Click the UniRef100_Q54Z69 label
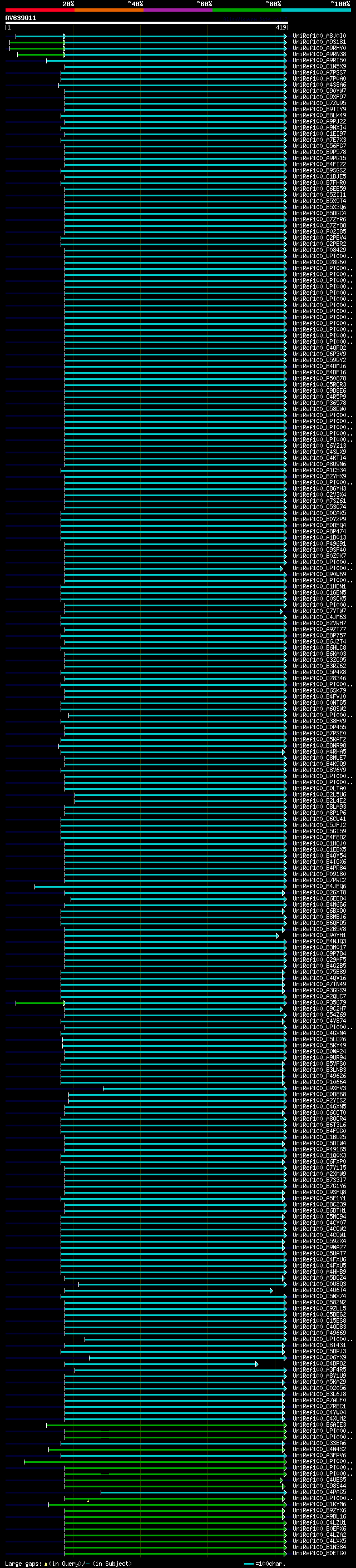Viewport: 356px width, 1568px height. point(319,1015)
